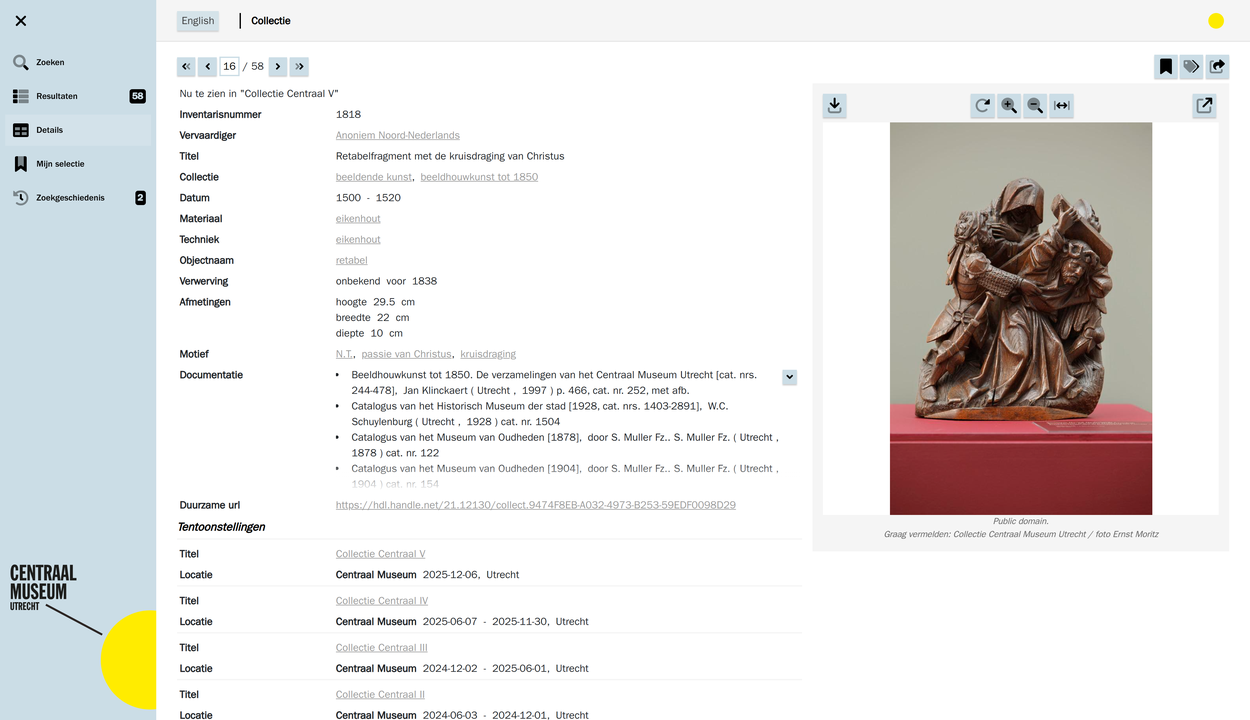This screenshot has height=720, width=1250.
Task: Open the Anoniem Noord-Nederlands link
Action: [x=397, y=135]
